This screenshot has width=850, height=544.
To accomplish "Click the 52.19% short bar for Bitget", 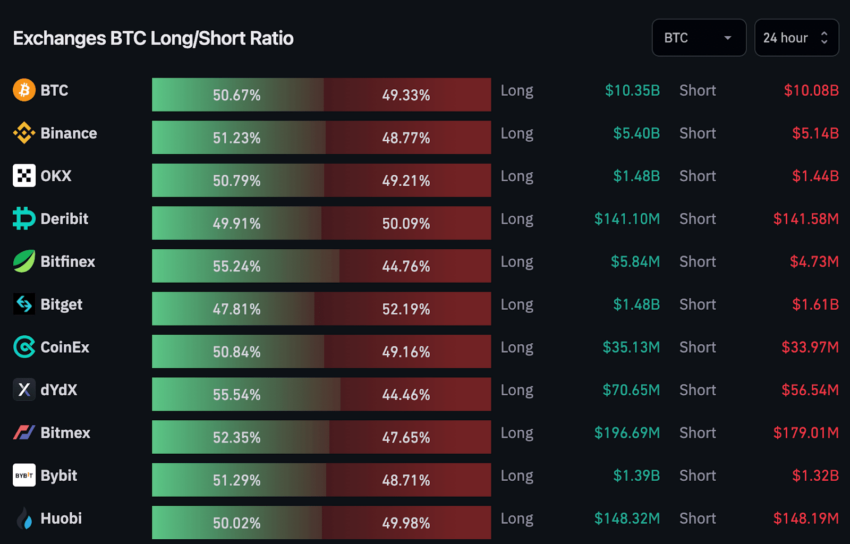I will click(403, 309).
